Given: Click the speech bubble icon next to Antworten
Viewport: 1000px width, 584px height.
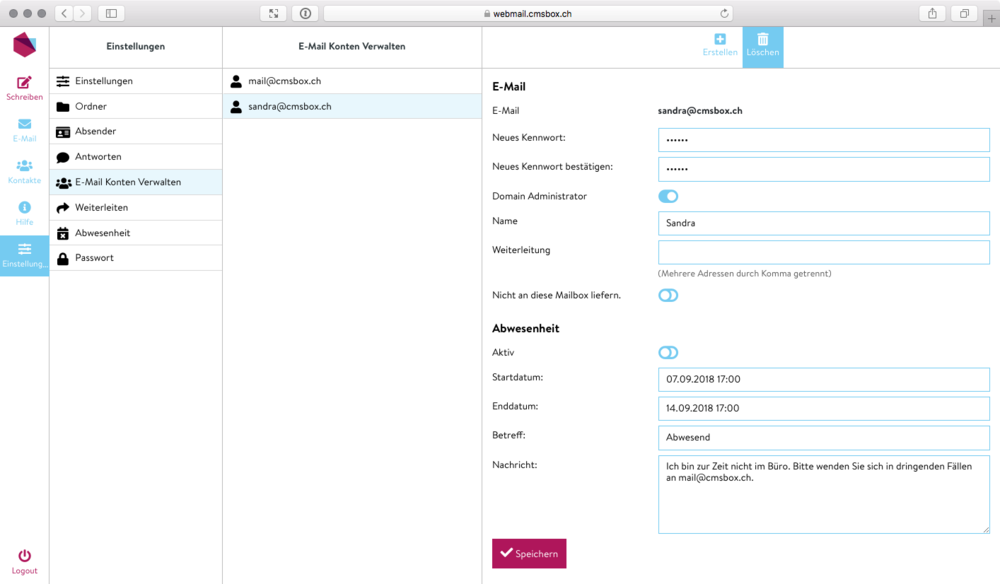Looking at the screenshot, I should pos(62,157).
